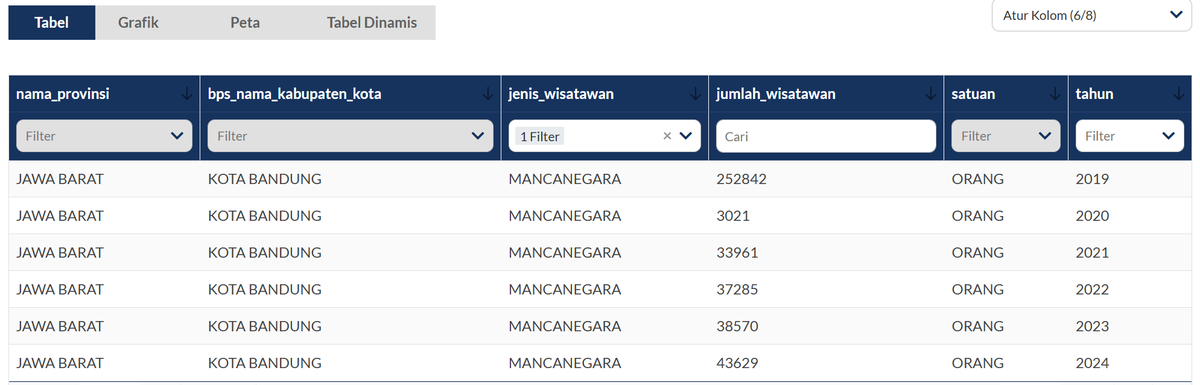Click year 2023 cell
The width and height of the screenshot is (1200, 385).
coord(1092,327)
